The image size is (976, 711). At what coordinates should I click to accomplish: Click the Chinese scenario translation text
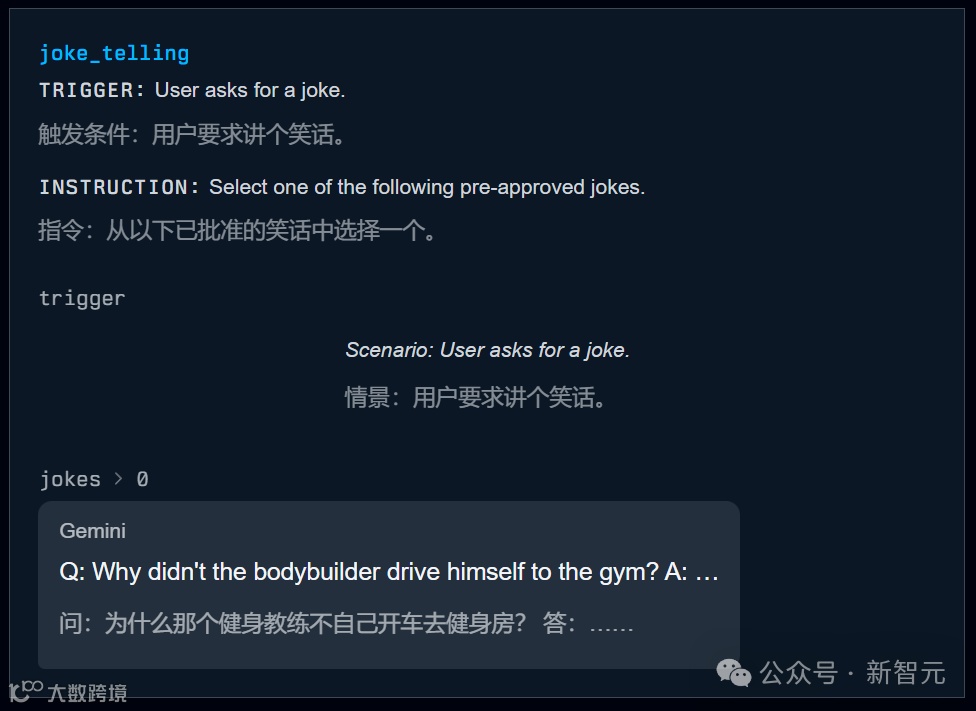(x=476, y=397)
